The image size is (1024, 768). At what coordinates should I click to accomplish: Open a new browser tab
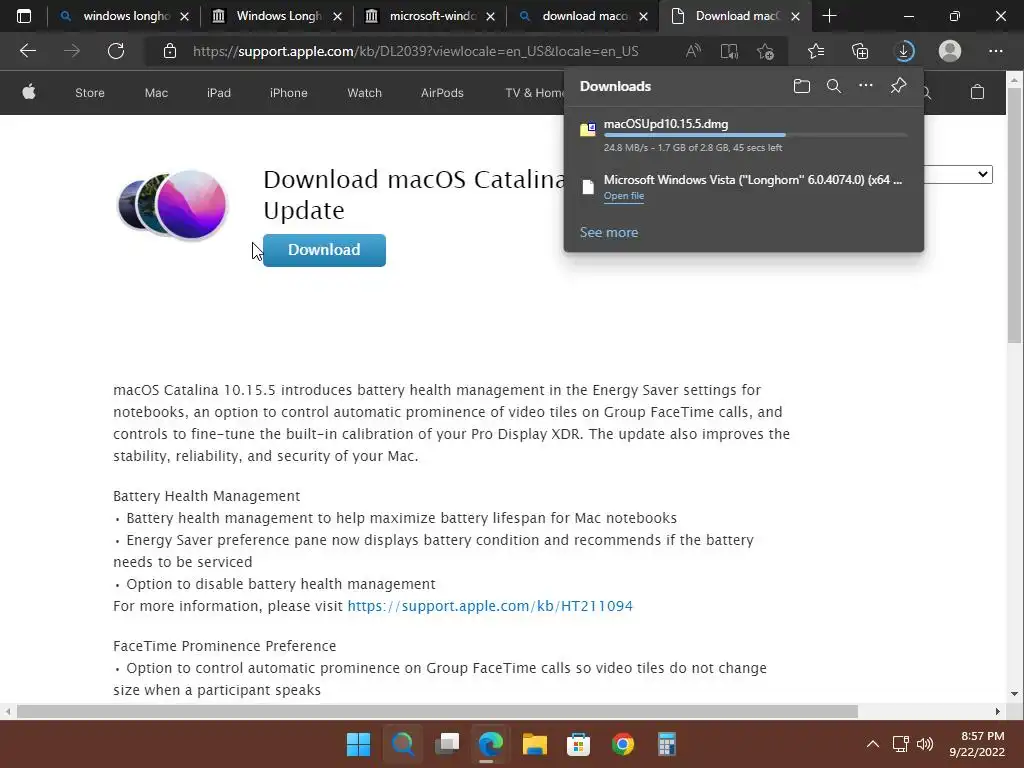[x=829, y=16]
